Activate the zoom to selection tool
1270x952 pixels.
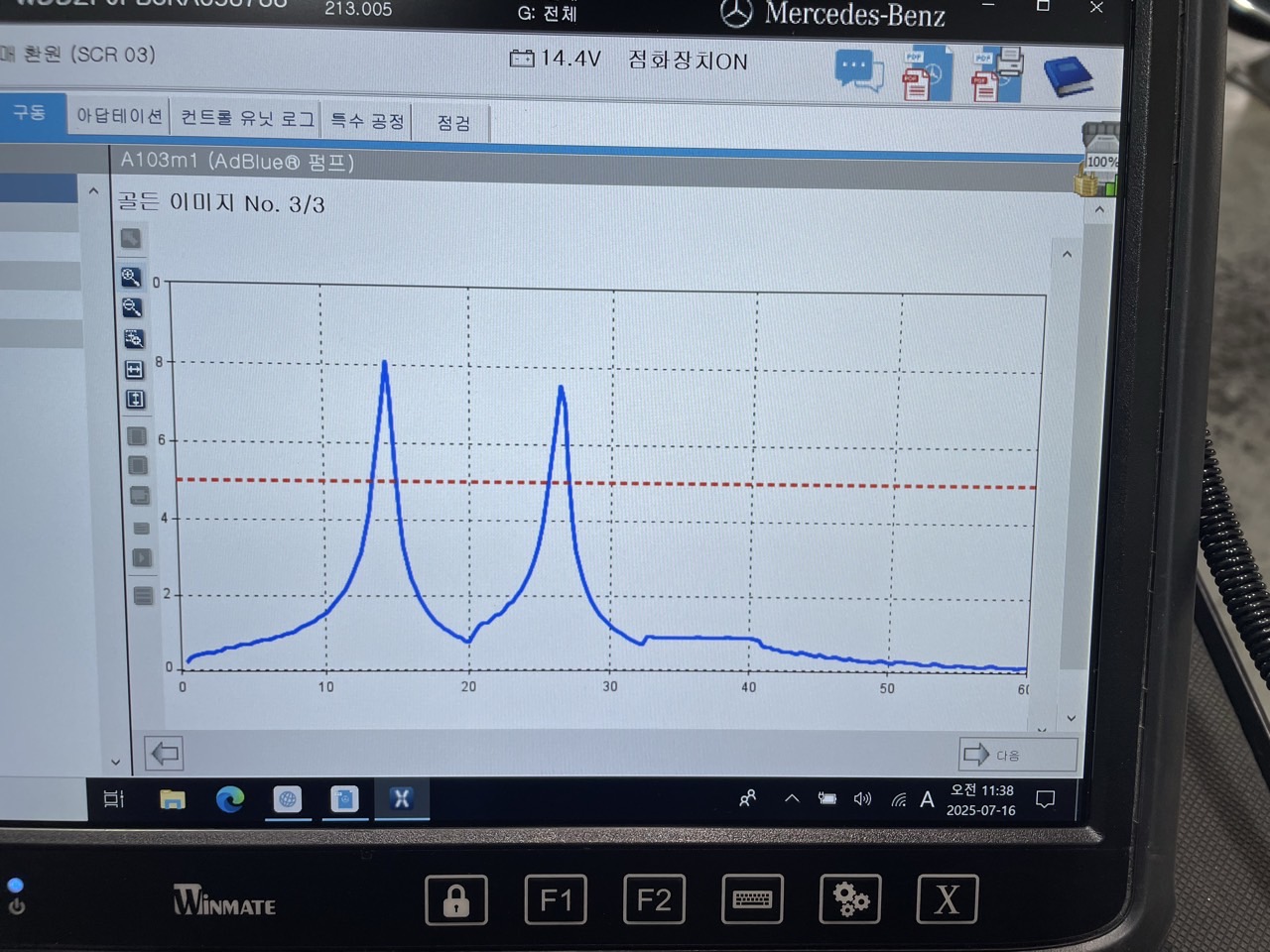tap(133, 338)
